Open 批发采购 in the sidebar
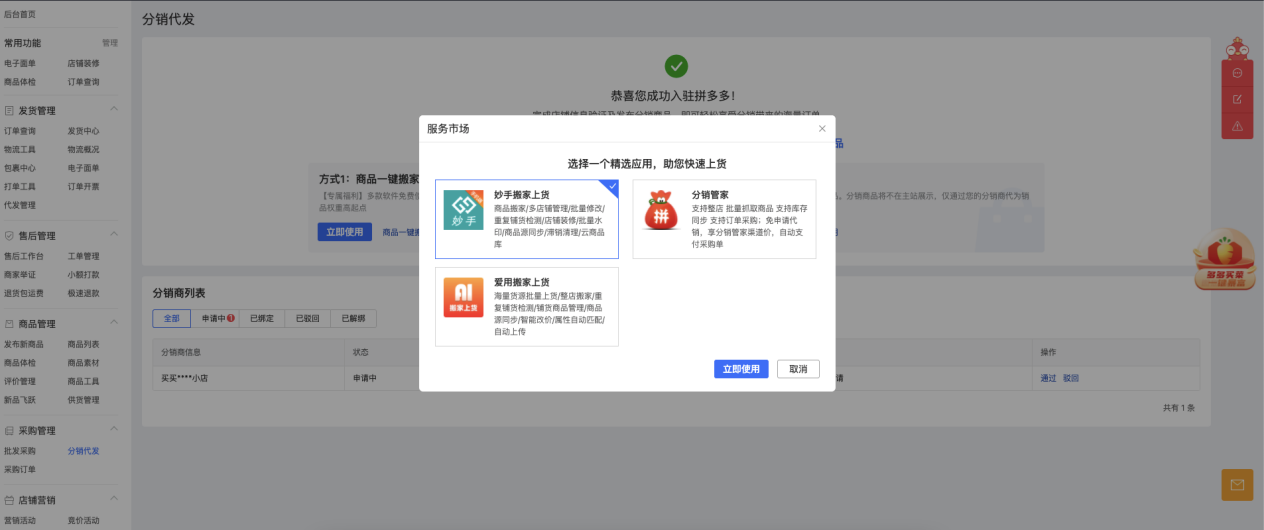The height and width of the screenshot is (530, 1264). (x=20, y=451)
